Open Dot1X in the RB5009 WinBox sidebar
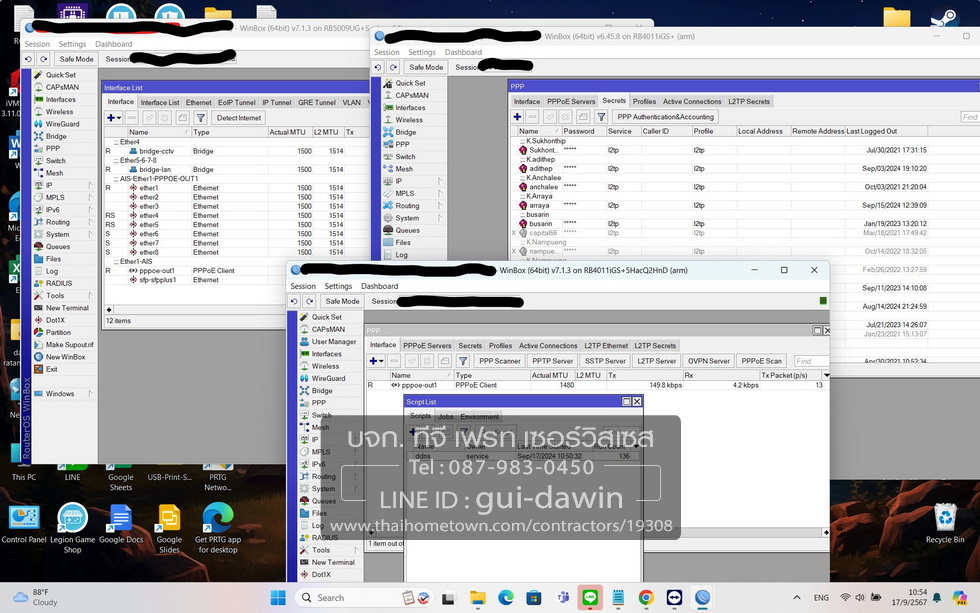 (x=55, y=320)
